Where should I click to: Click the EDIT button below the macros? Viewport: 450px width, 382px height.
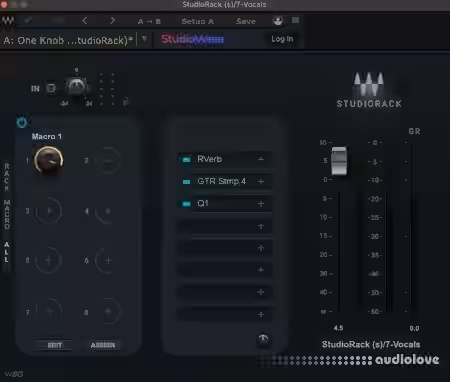pos(55,345)
